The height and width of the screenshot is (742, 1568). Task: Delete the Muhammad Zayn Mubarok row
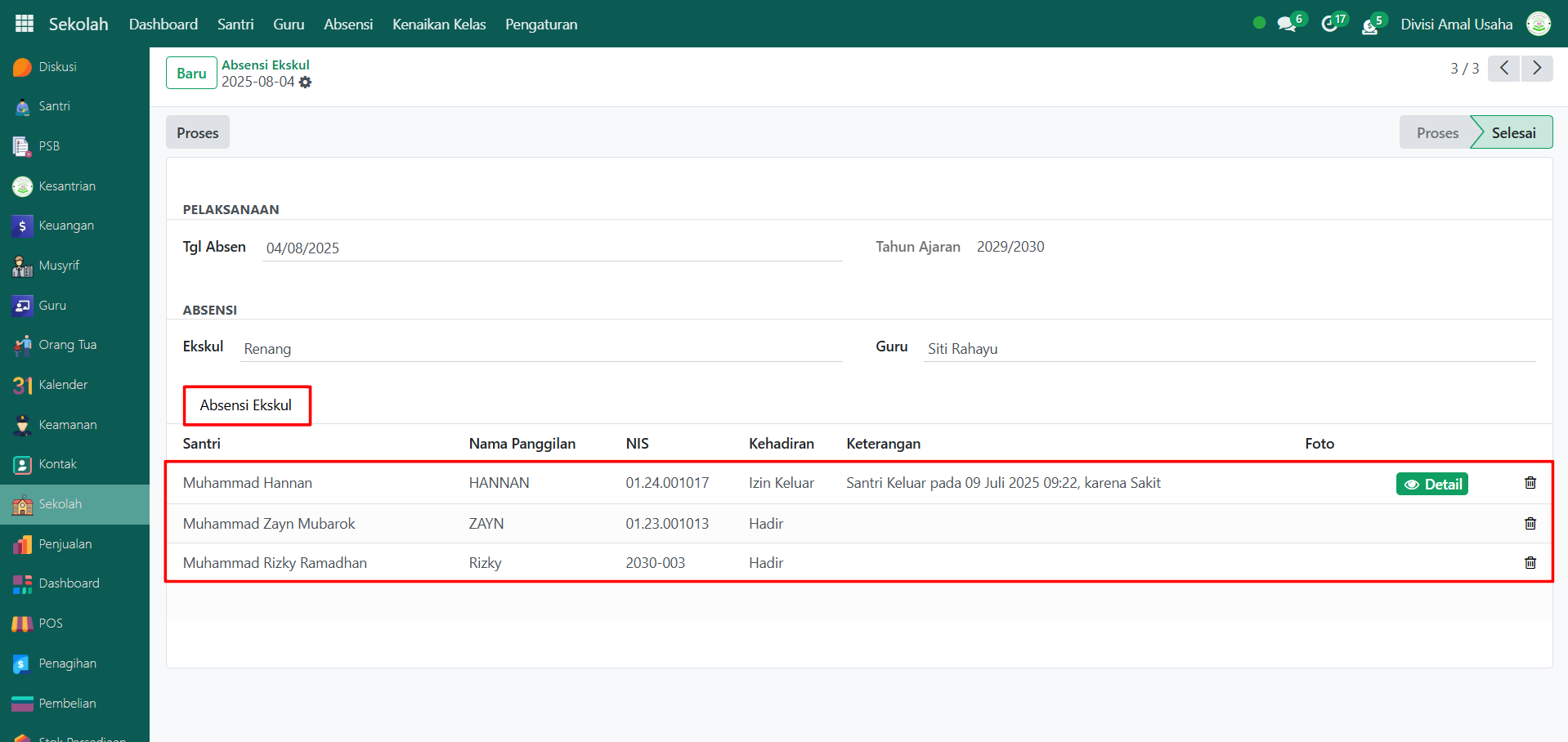coord(1530,524)
